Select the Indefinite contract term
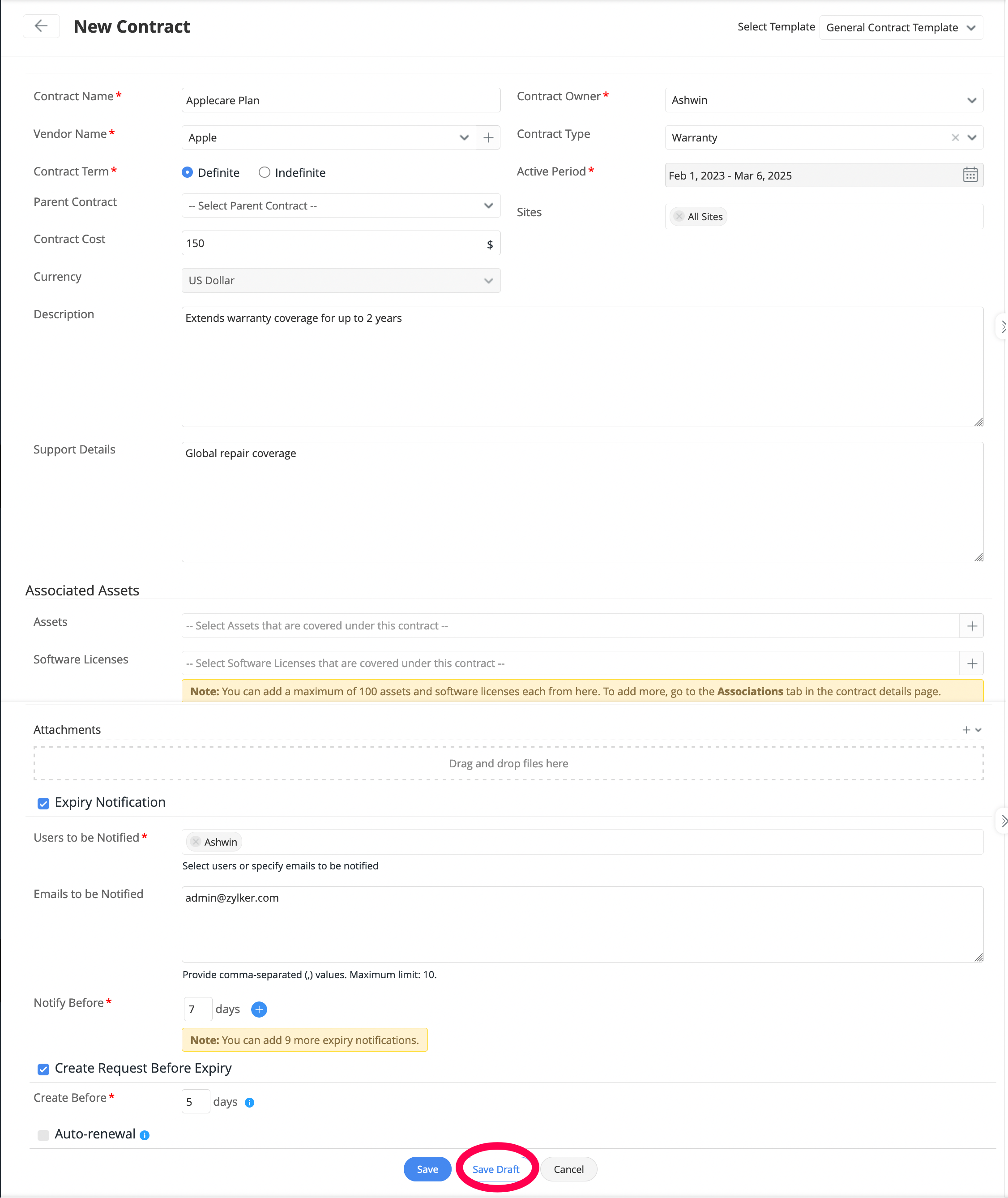The image size is (1008, 1198). point(265,173)
